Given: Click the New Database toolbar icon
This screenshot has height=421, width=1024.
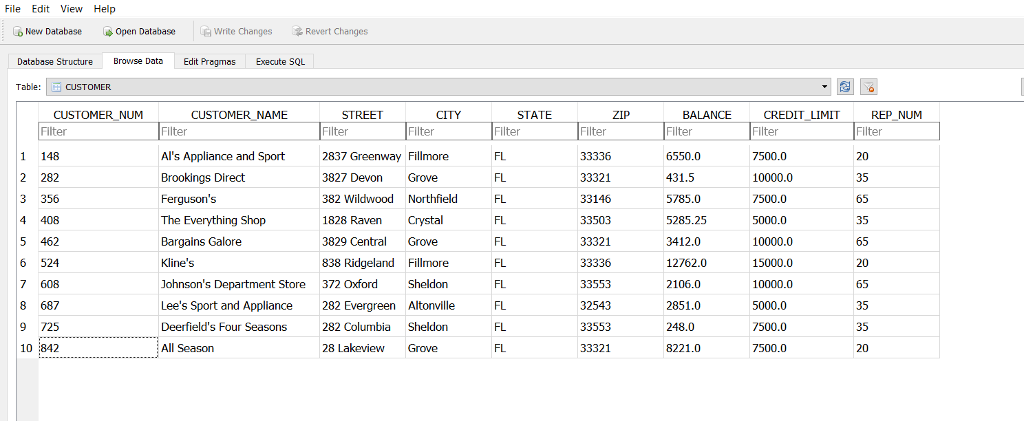Looking at the screenshot, I should (18, 31).
